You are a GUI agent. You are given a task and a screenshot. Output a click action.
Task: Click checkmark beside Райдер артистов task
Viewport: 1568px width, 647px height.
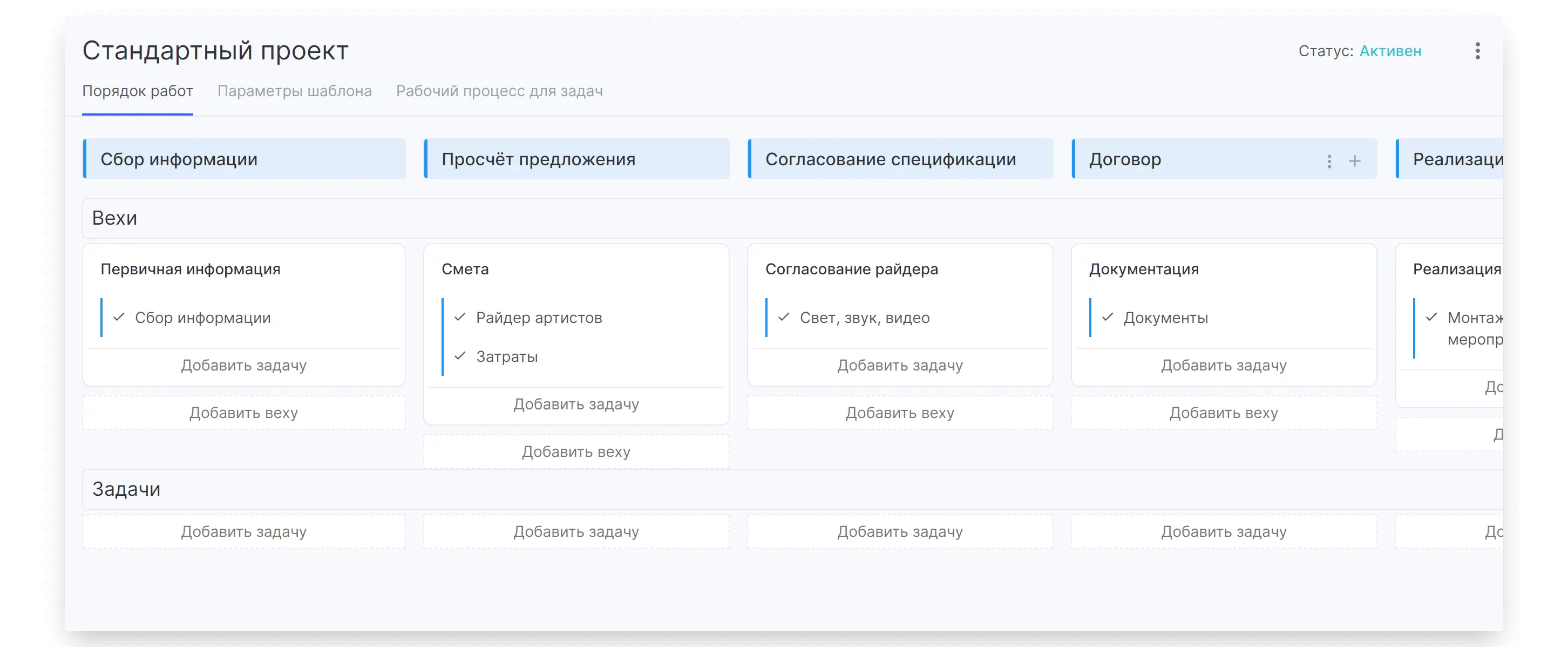pyautogui.click(x=460, y=318)
